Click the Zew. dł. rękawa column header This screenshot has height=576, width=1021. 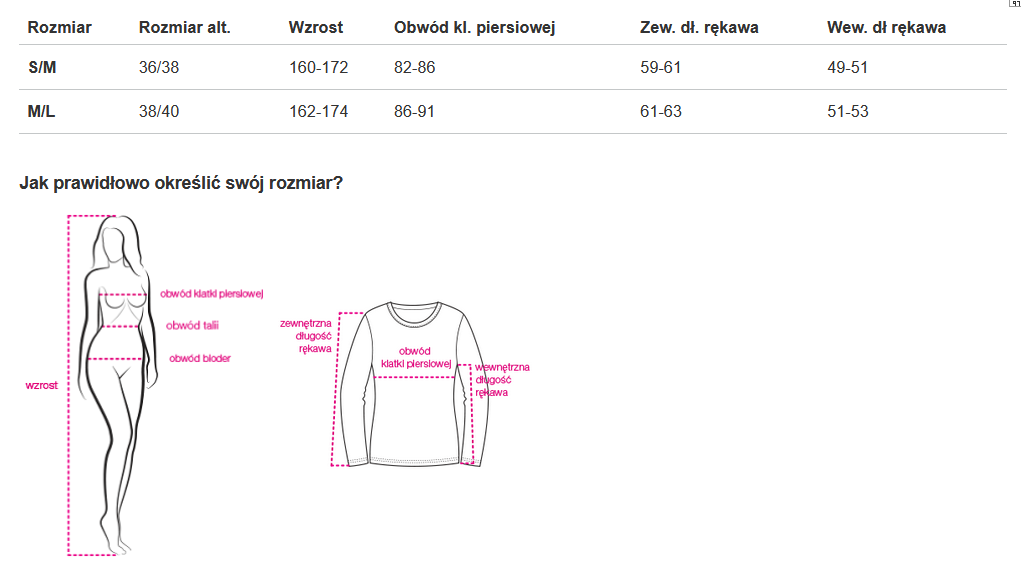[x=699, y=27]
